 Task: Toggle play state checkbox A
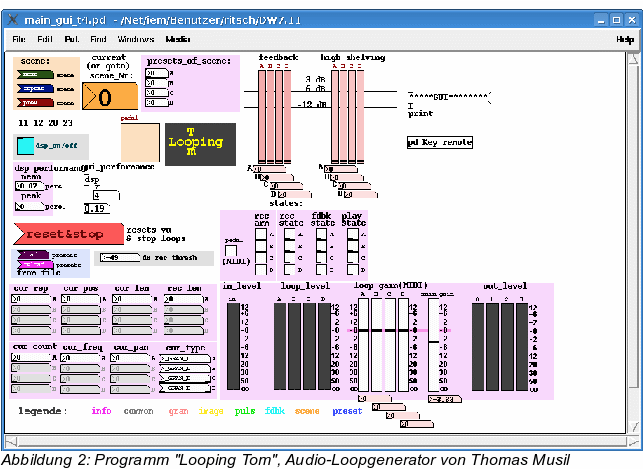click(x=351, y=233)
